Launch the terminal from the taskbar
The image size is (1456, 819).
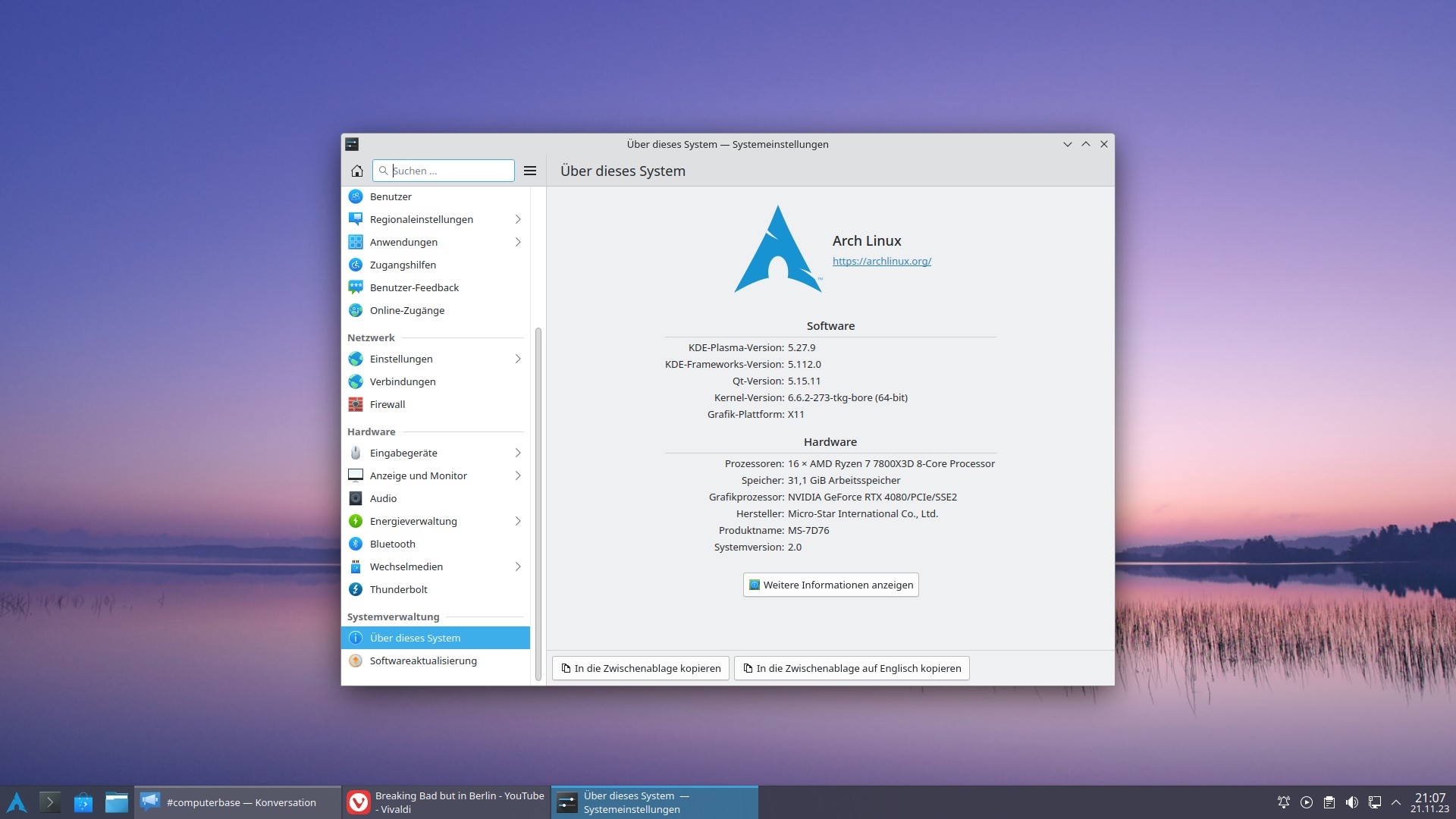click(x=50, y=802)
